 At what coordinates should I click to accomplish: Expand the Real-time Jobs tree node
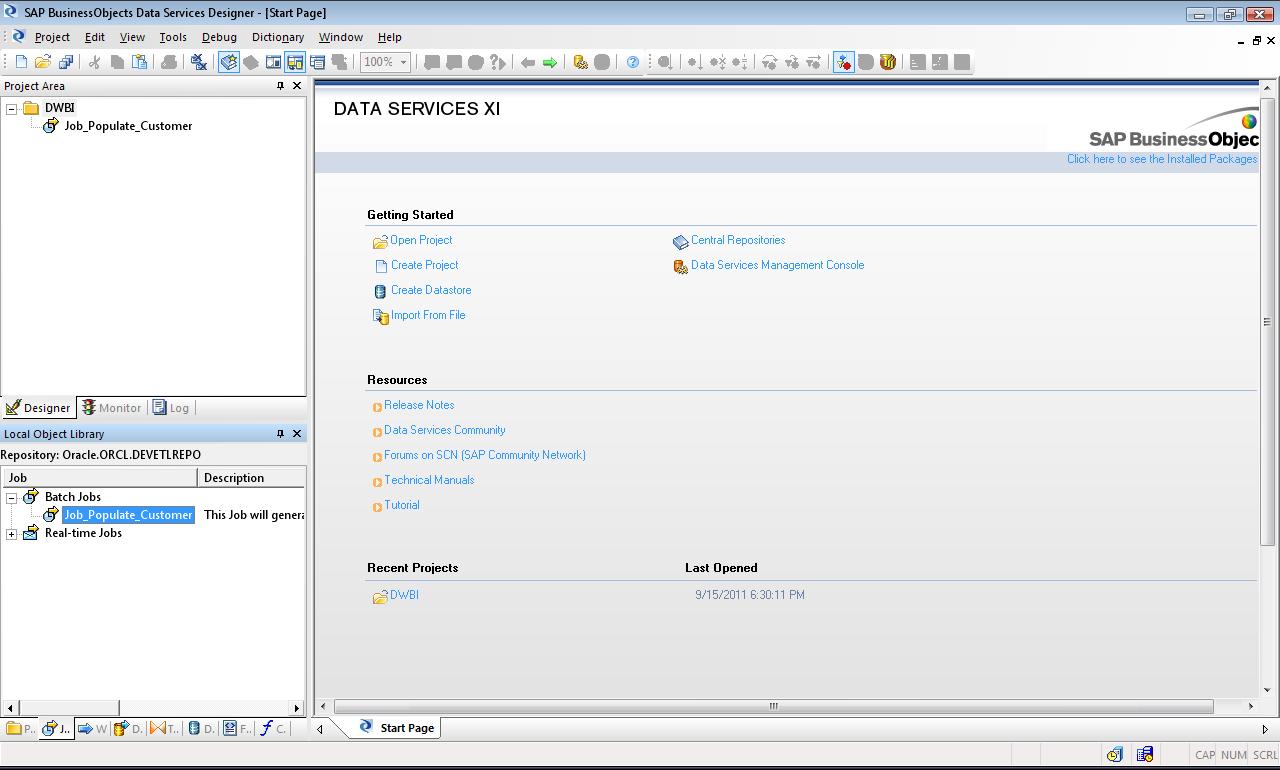point(12,533)
